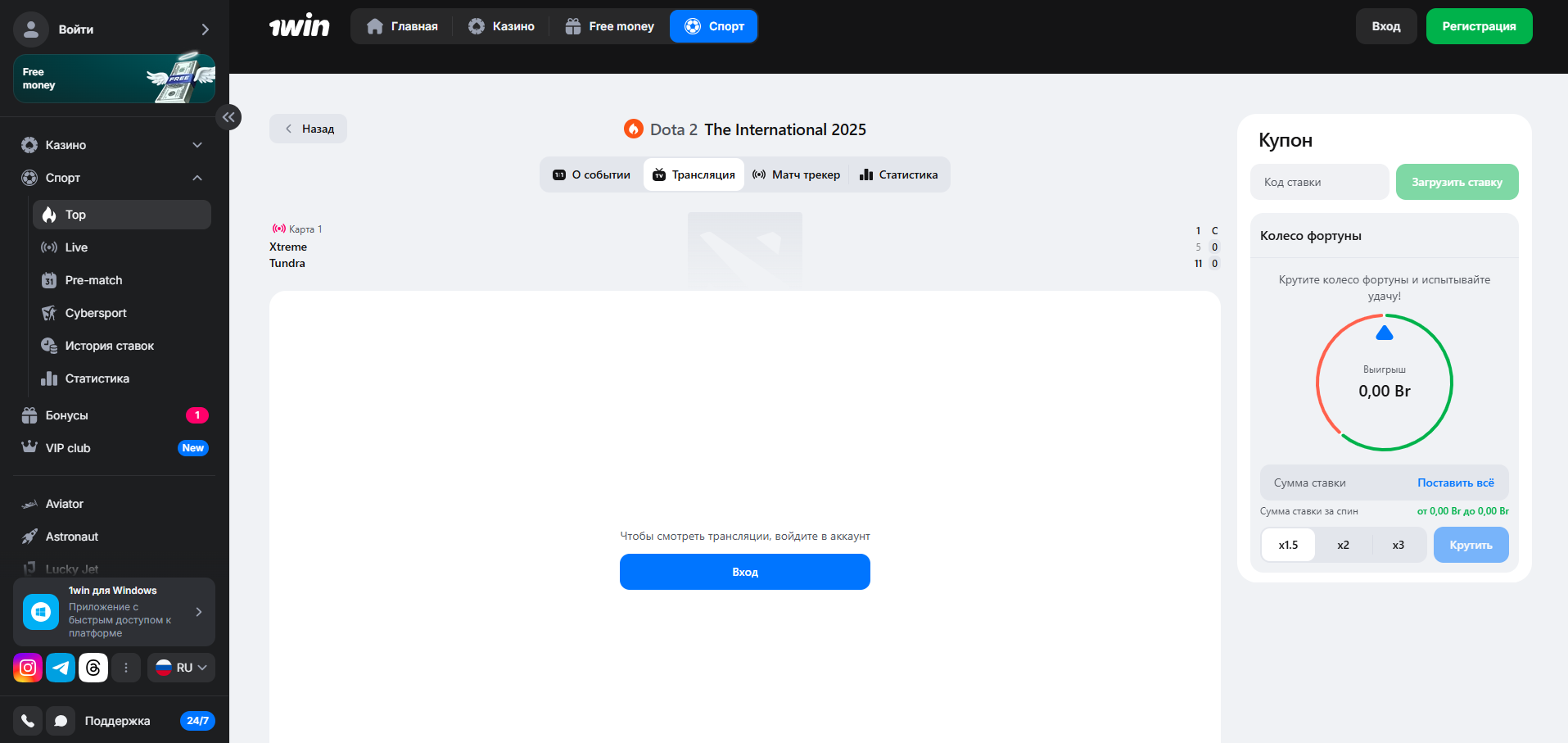Open more social options three-dot icon

pyautogui.click(x=126, y=668)
